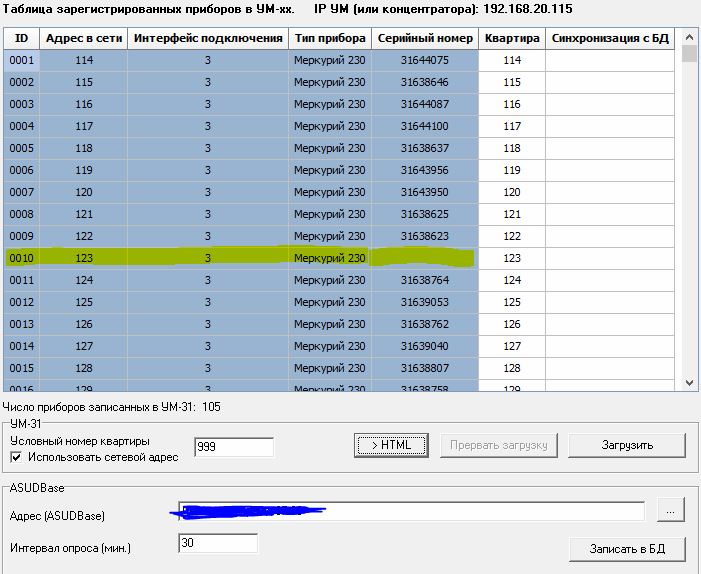Click the '> HTML' export button

point(390,445)
